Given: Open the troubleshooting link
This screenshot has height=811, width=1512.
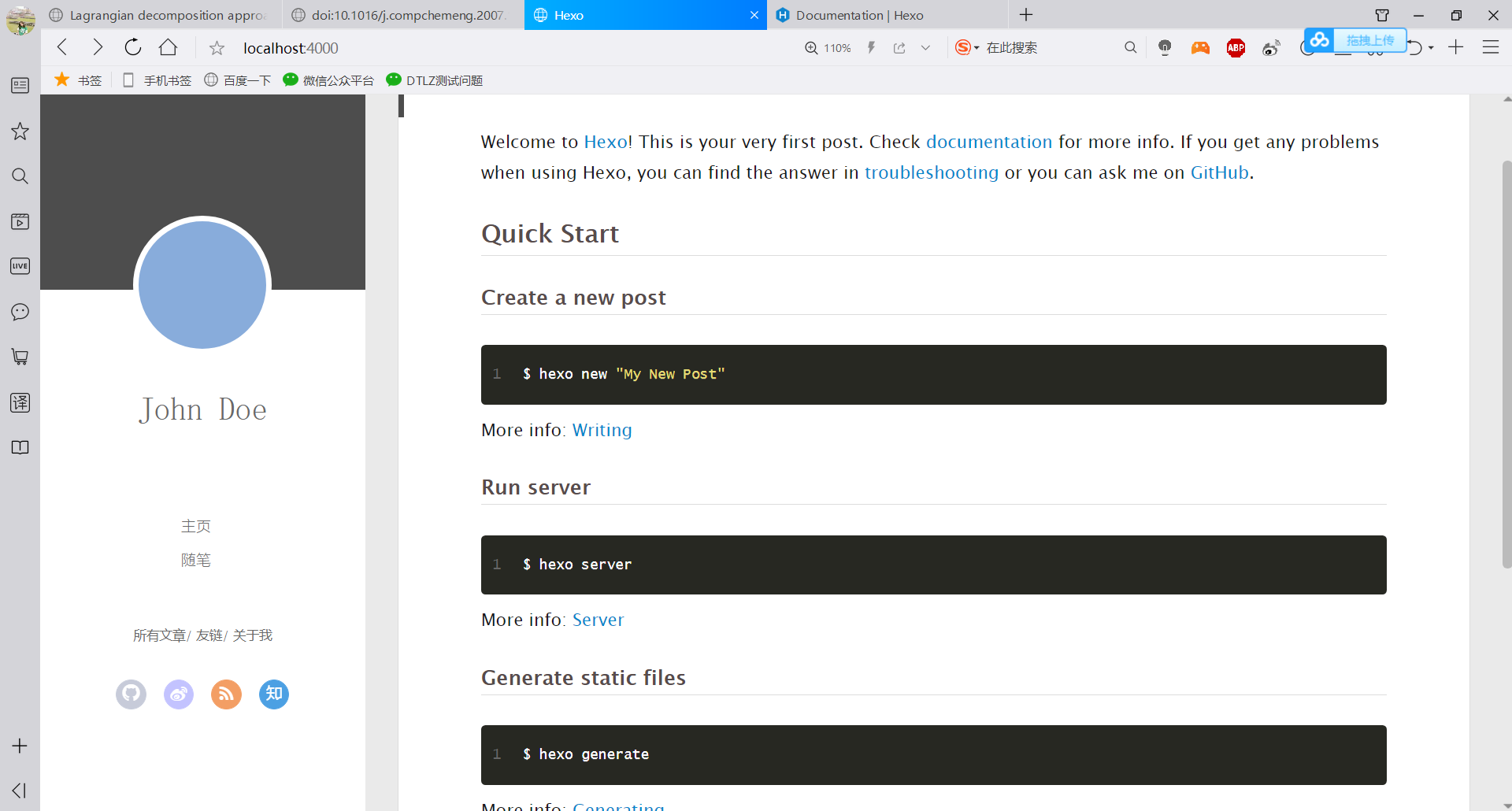Looking at the screenshot, I should pyautogui.click(x=932, y=172).
